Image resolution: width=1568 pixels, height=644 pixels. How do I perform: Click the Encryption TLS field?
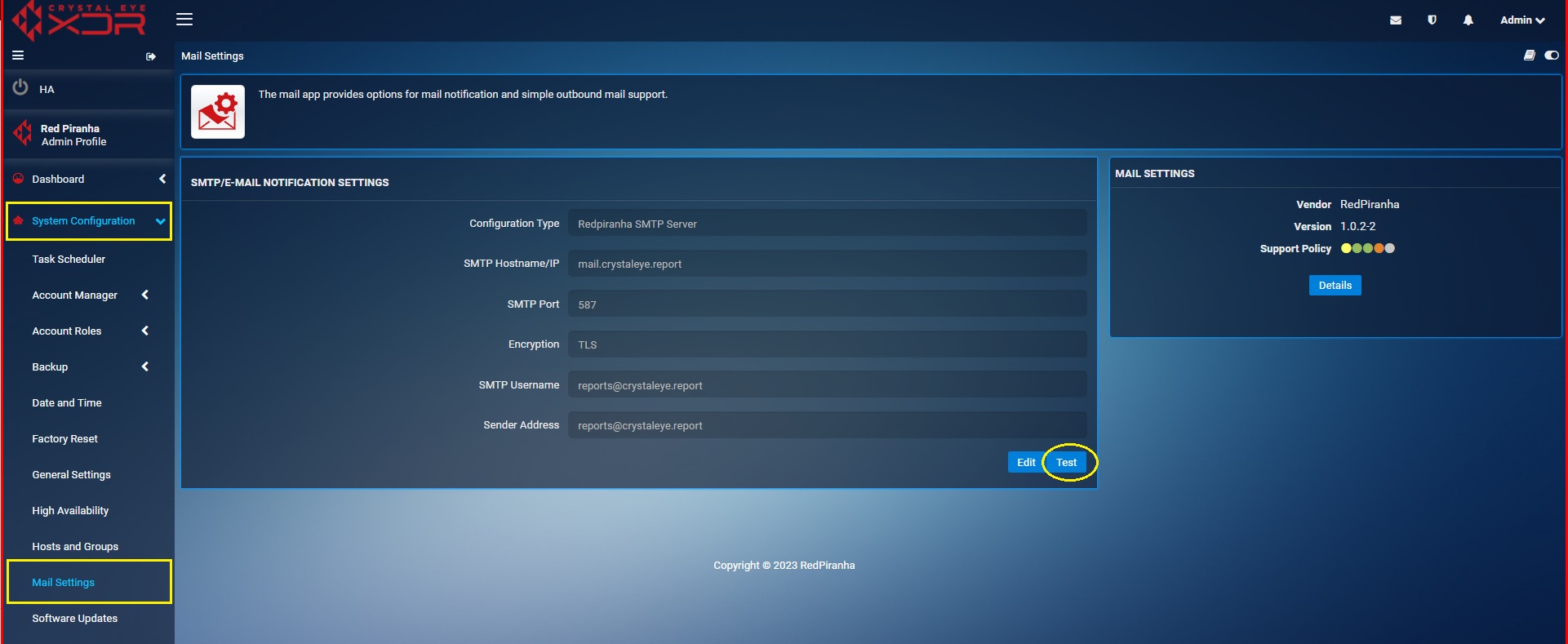pos(827,344)
